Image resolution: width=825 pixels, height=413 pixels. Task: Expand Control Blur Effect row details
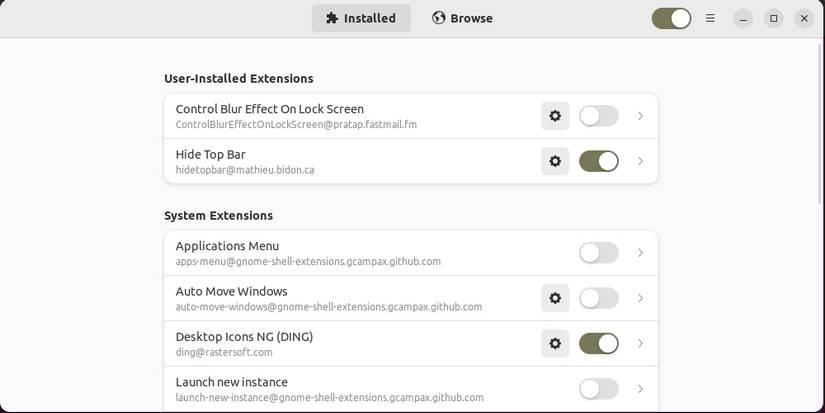pyautogui.click(x=640, y=116)
